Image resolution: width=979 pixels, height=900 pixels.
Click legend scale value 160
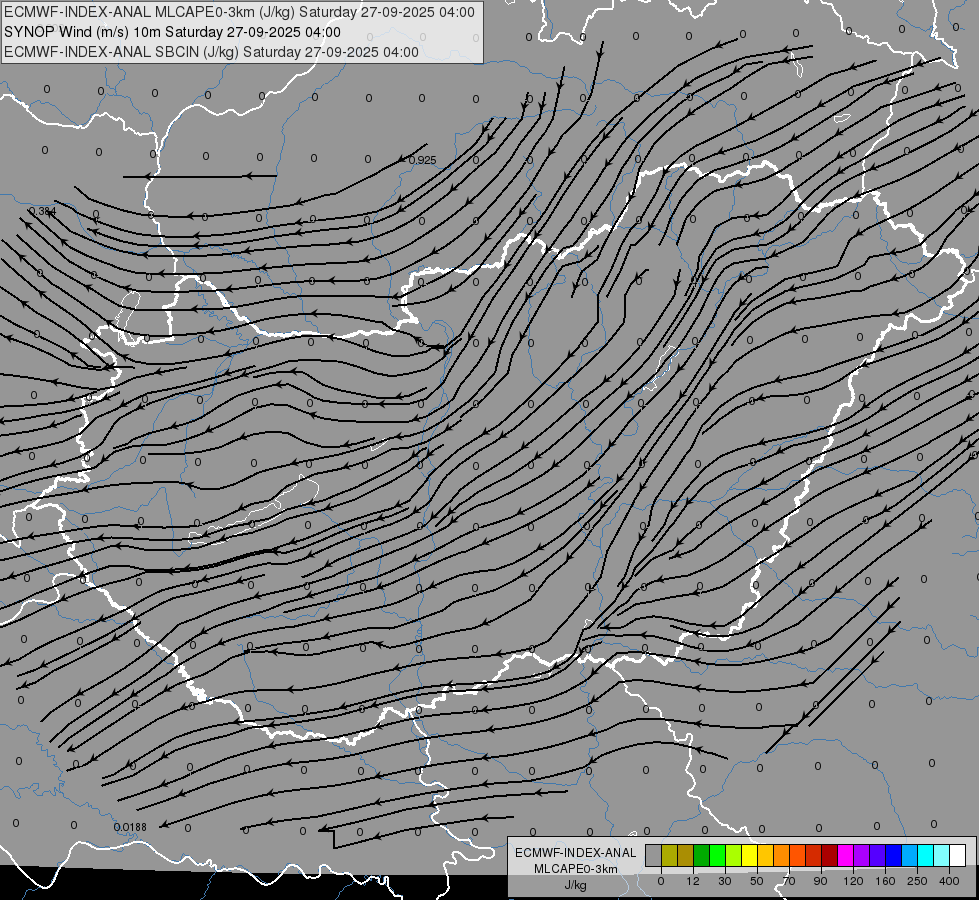pos(885,881)
